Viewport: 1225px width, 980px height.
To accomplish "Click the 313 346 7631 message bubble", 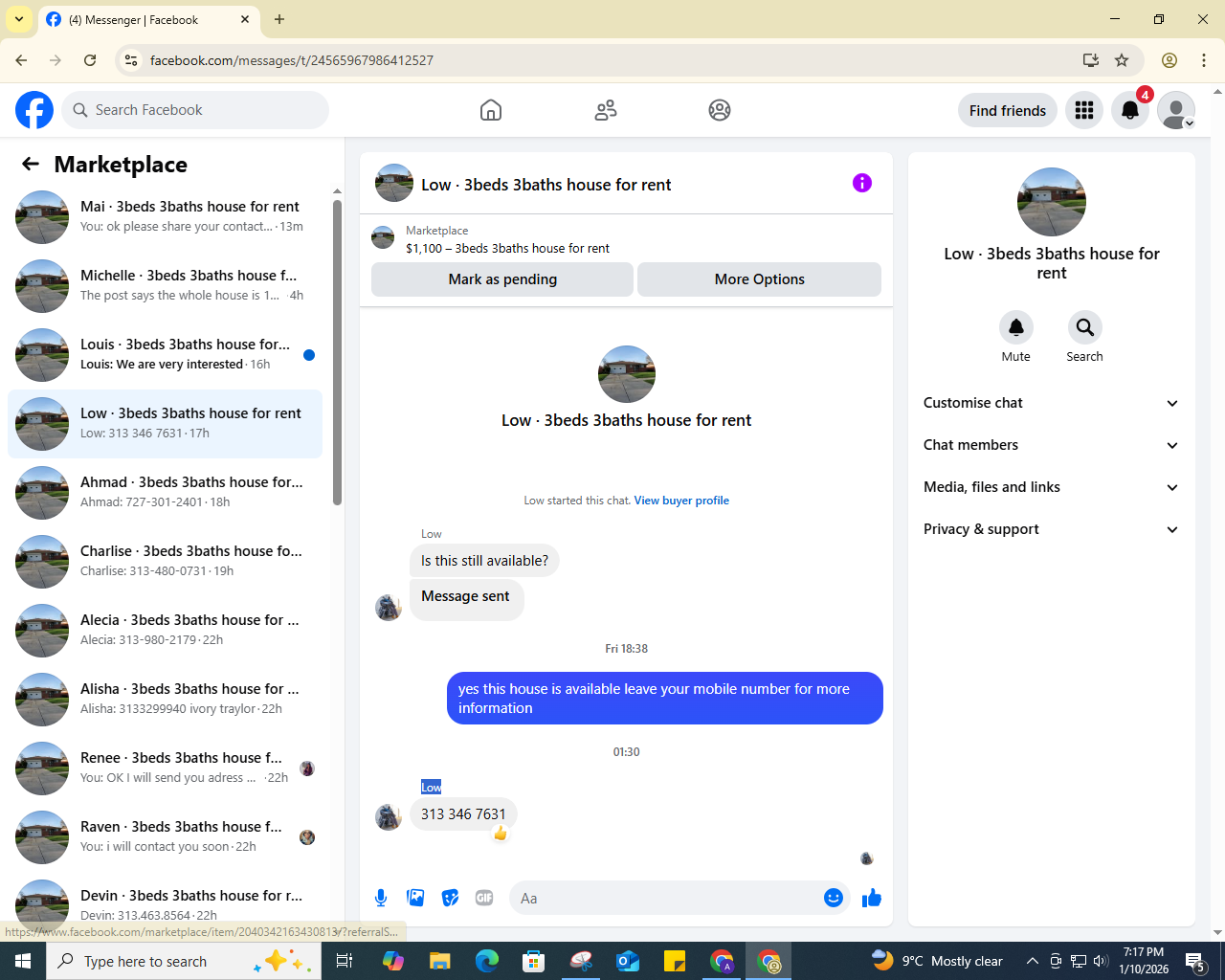I will coord(463,814).
